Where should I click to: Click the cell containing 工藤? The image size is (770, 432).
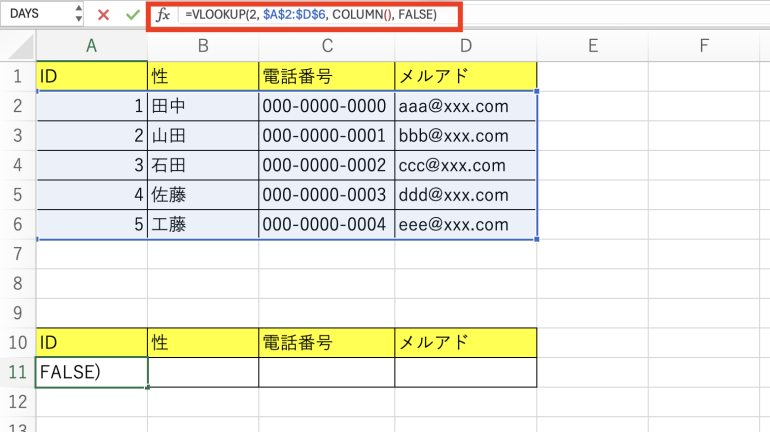tap(203, 224)
